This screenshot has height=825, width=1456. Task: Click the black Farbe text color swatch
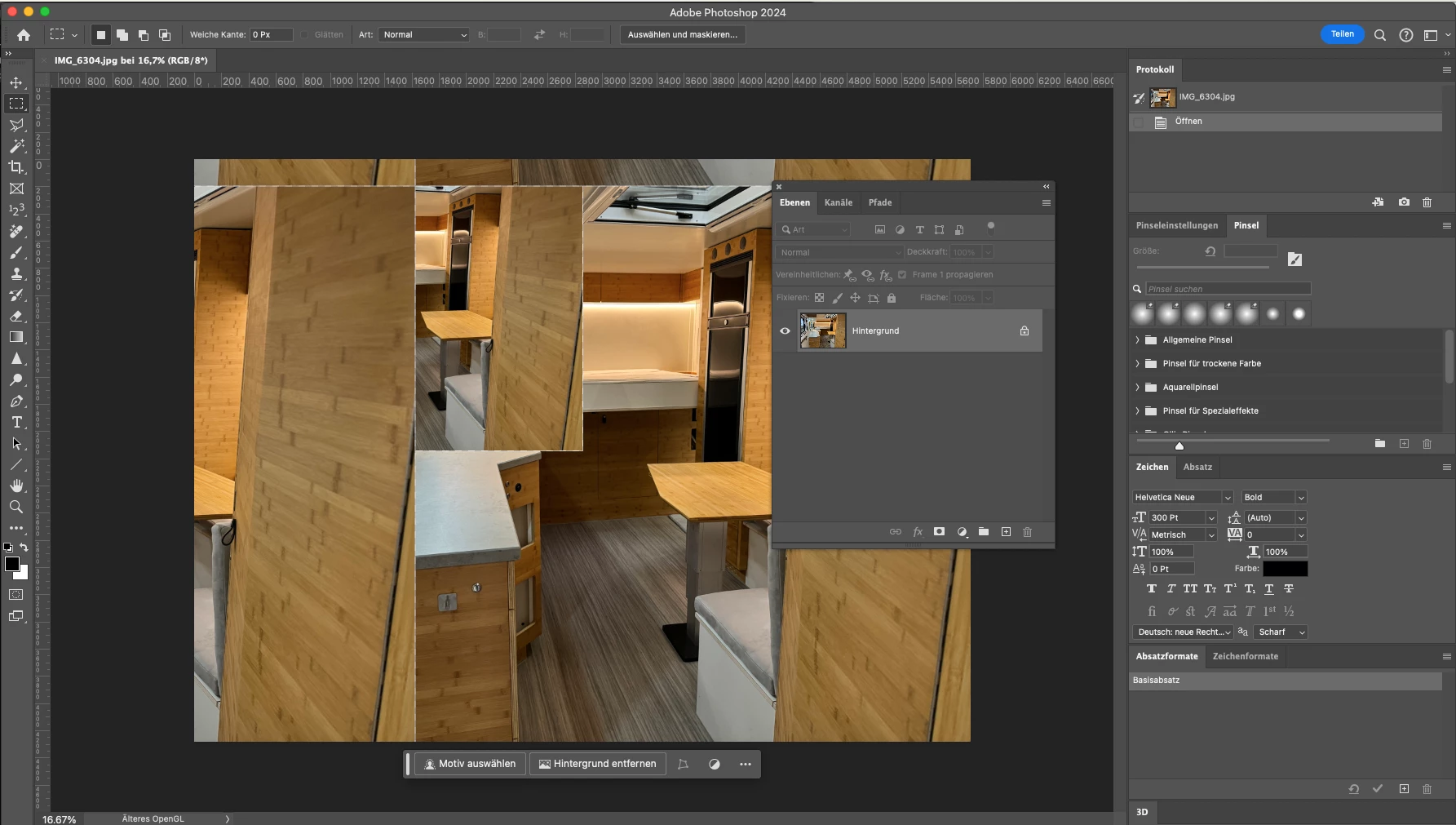pyautogui.click(x=1285, y=569)
